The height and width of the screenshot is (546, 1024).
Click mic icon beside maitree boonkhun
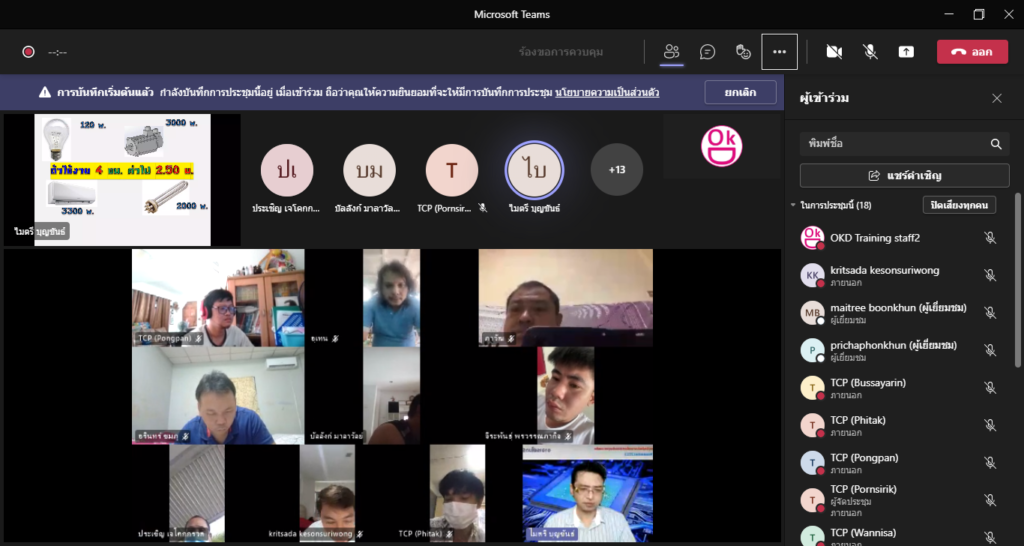(990, 313)
